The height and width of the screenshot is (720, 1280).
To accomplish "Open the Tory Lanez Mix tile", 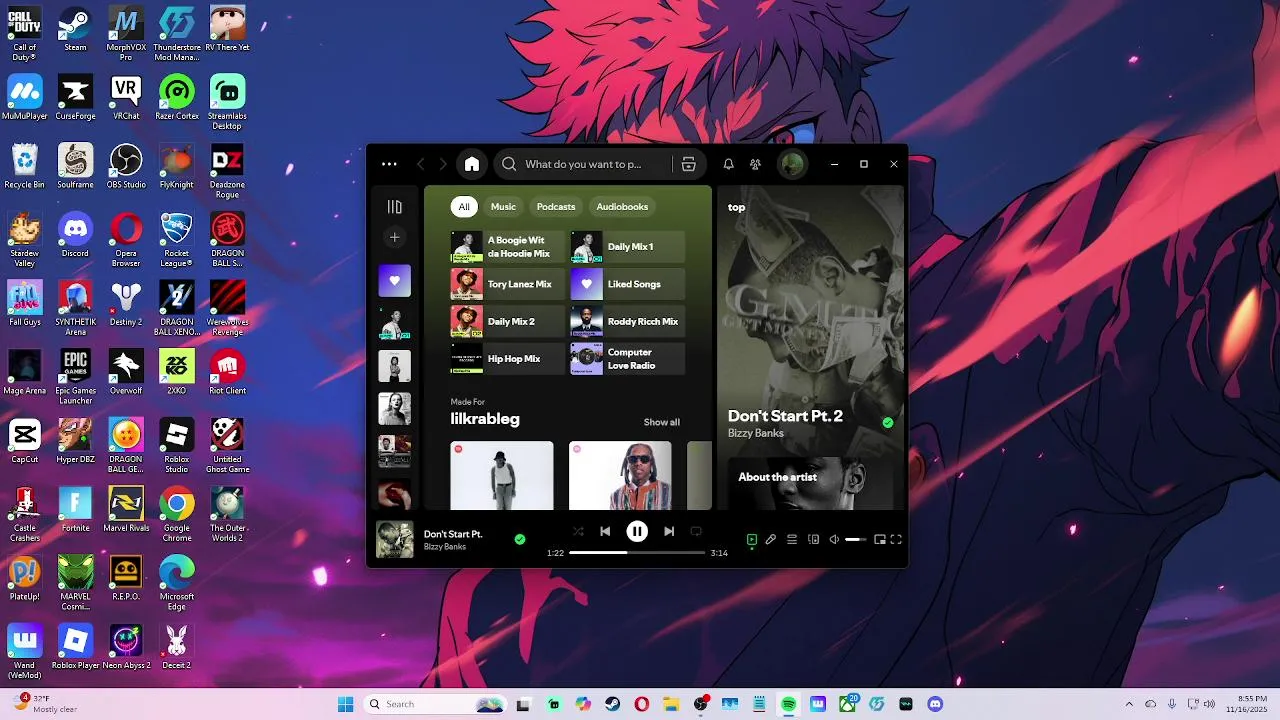I will click(508, 284).
